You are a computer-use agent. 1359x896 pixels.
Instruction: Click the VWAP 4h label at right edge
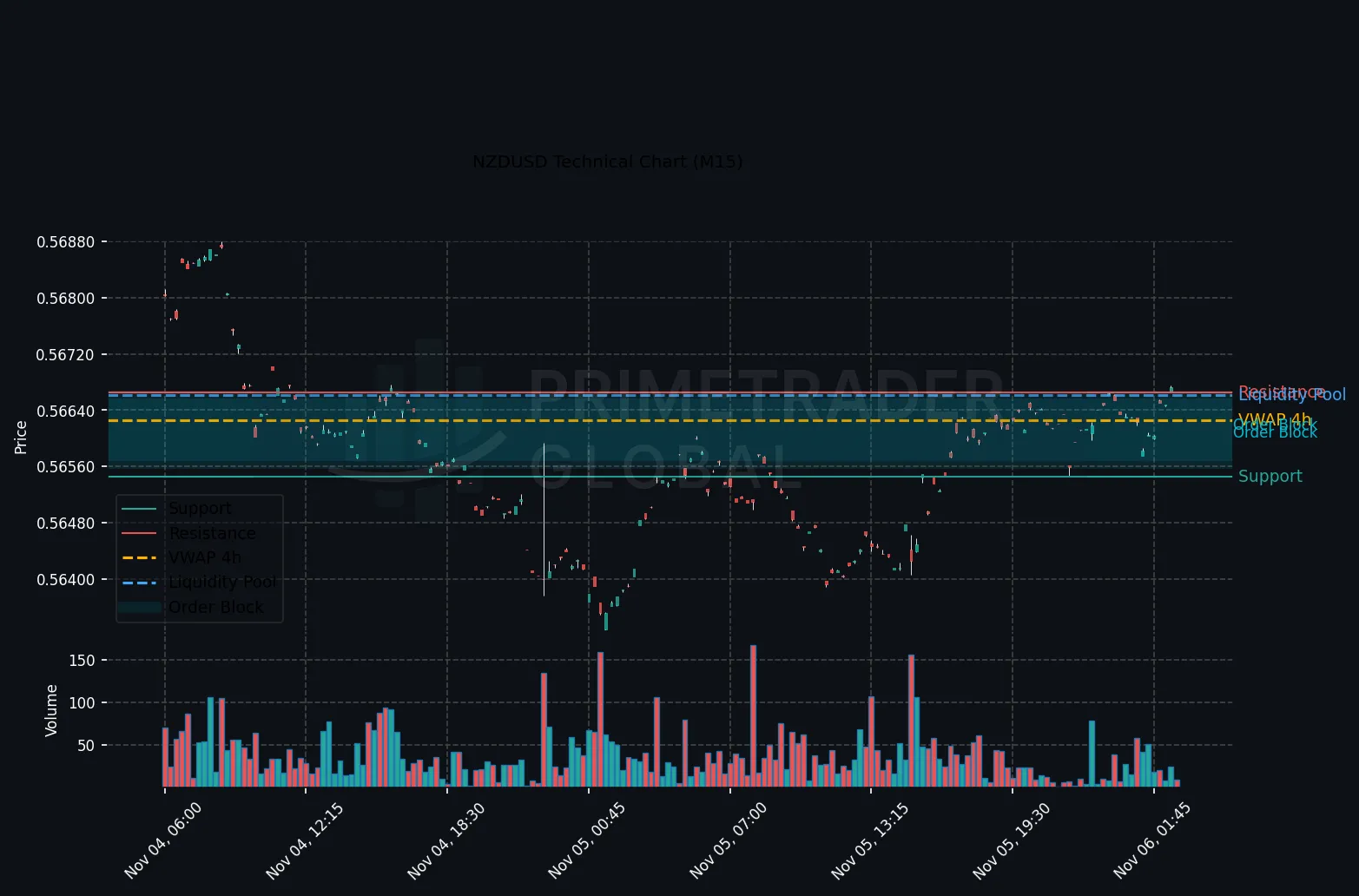point(1274,419)
